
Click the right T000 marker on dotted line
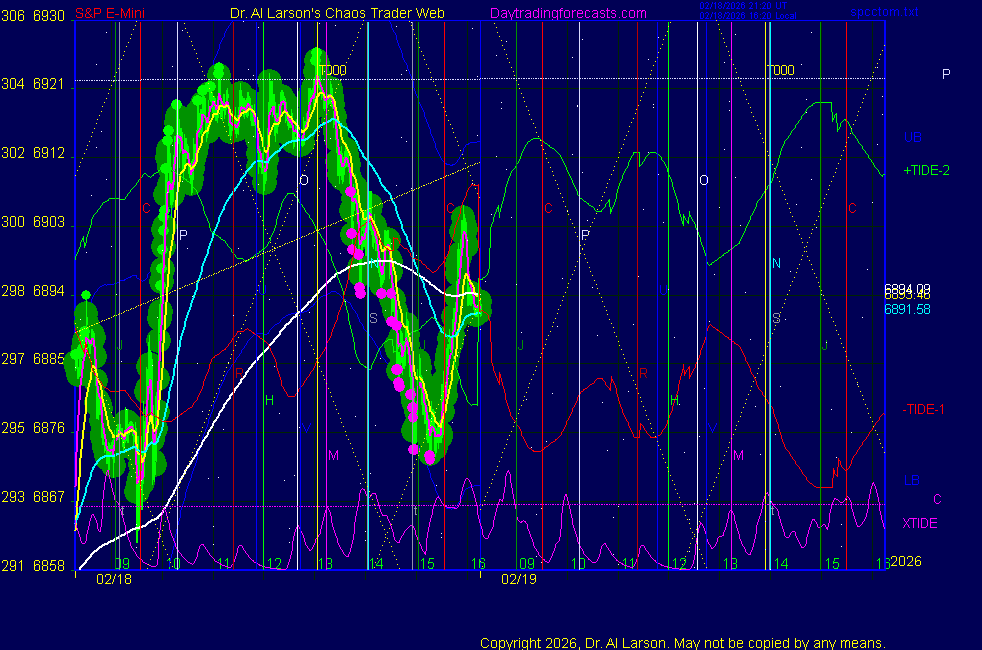coord(780,70)
